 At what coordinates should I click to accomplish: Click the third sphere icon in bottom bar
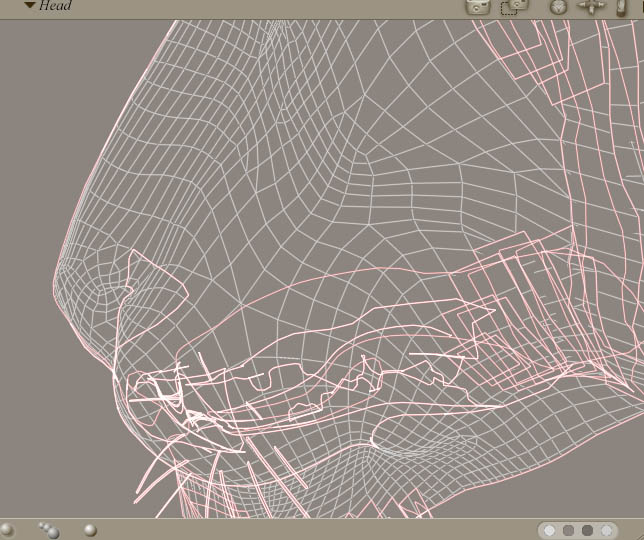[x=90, y=530]
